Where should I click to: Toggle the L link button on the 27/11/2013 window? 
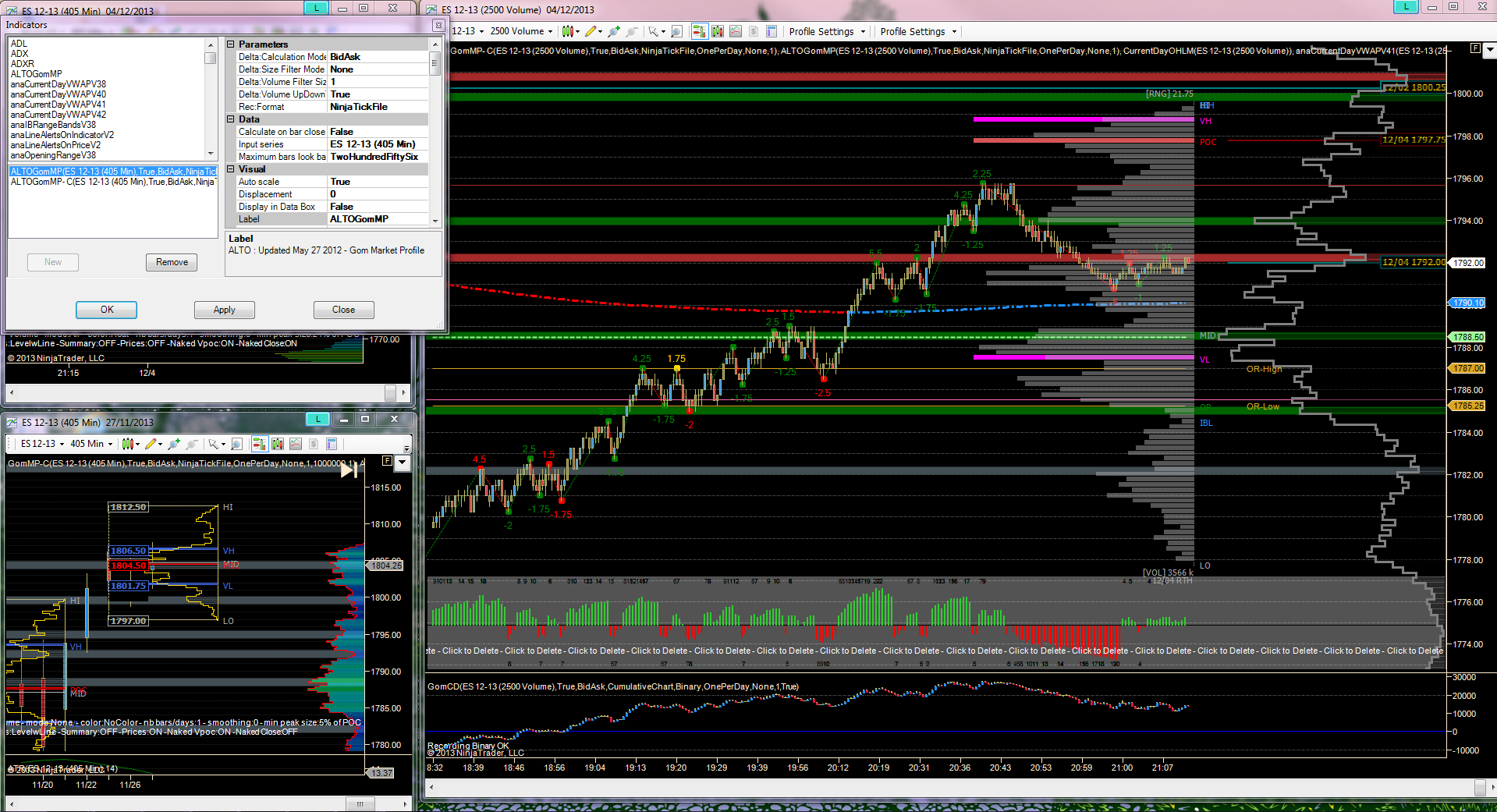click(x=317, y=419)
